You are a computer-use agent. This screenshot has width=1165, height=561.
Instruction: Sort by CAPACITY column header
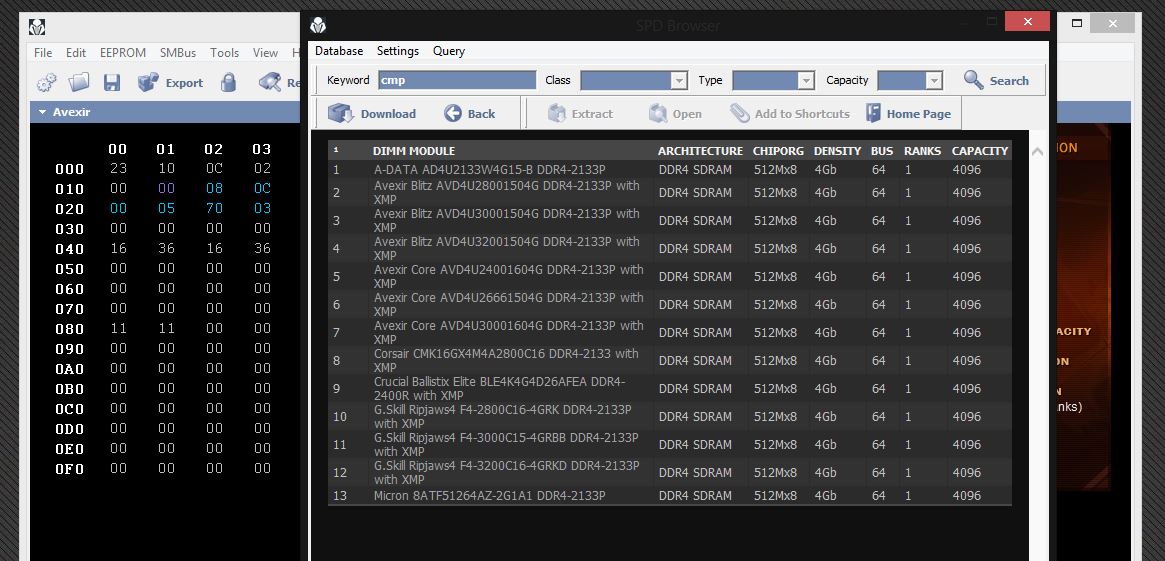pyautogui.click(x=980, y=151)
